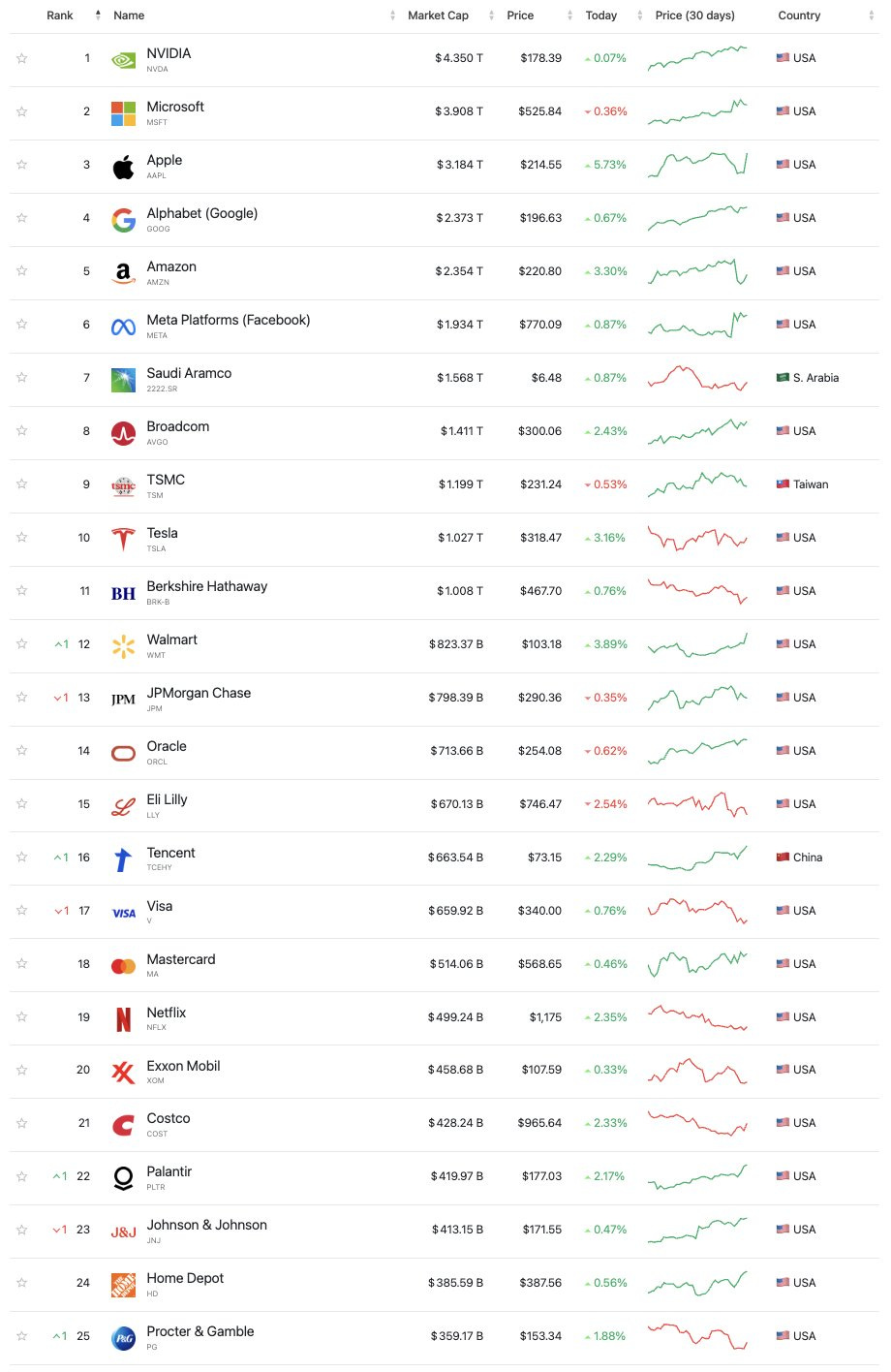
Task: Select the Apple logo icon
Action: (x=122, y=165)
